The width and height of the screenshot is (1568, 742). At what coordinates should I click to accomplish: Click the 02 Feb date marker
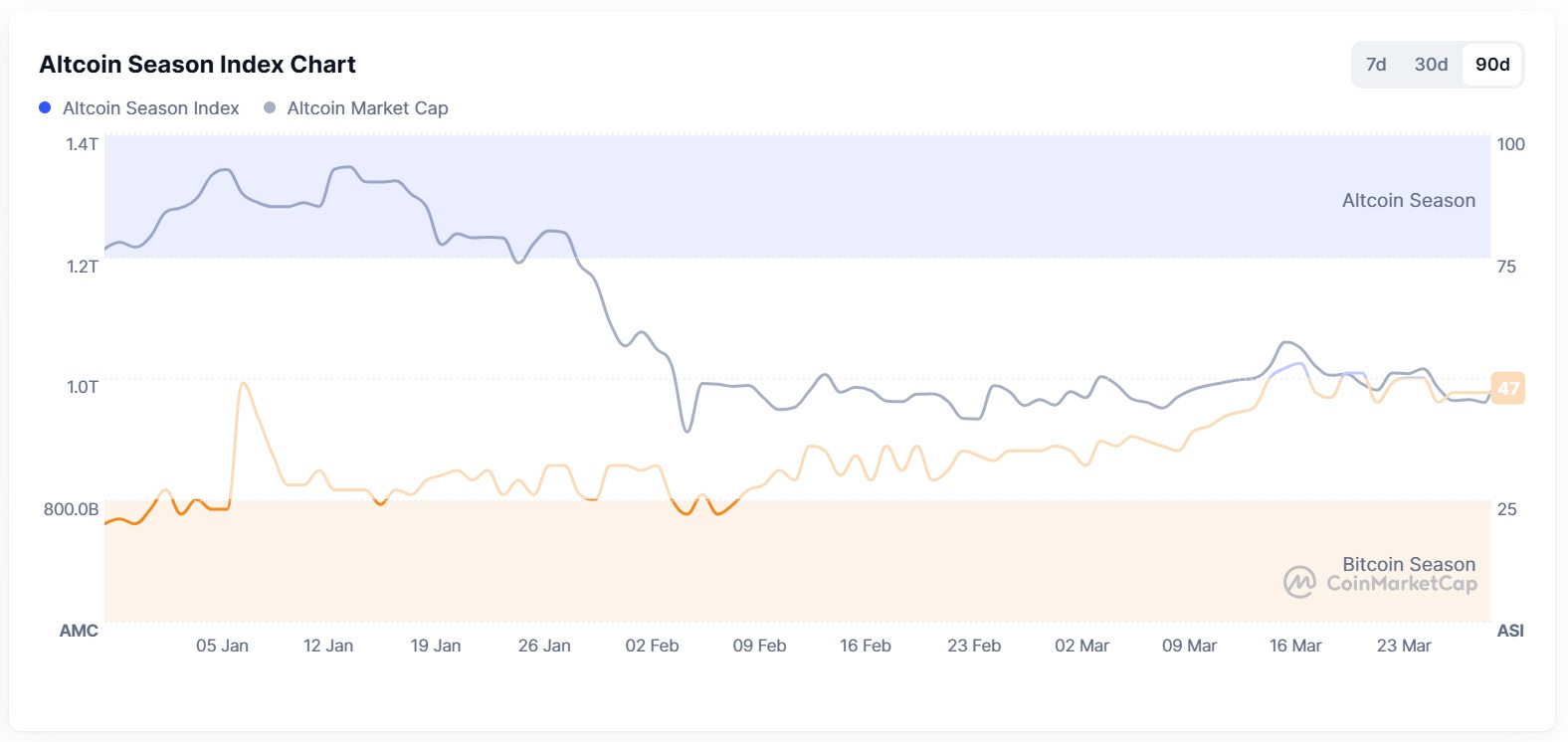tap(652, 646)
